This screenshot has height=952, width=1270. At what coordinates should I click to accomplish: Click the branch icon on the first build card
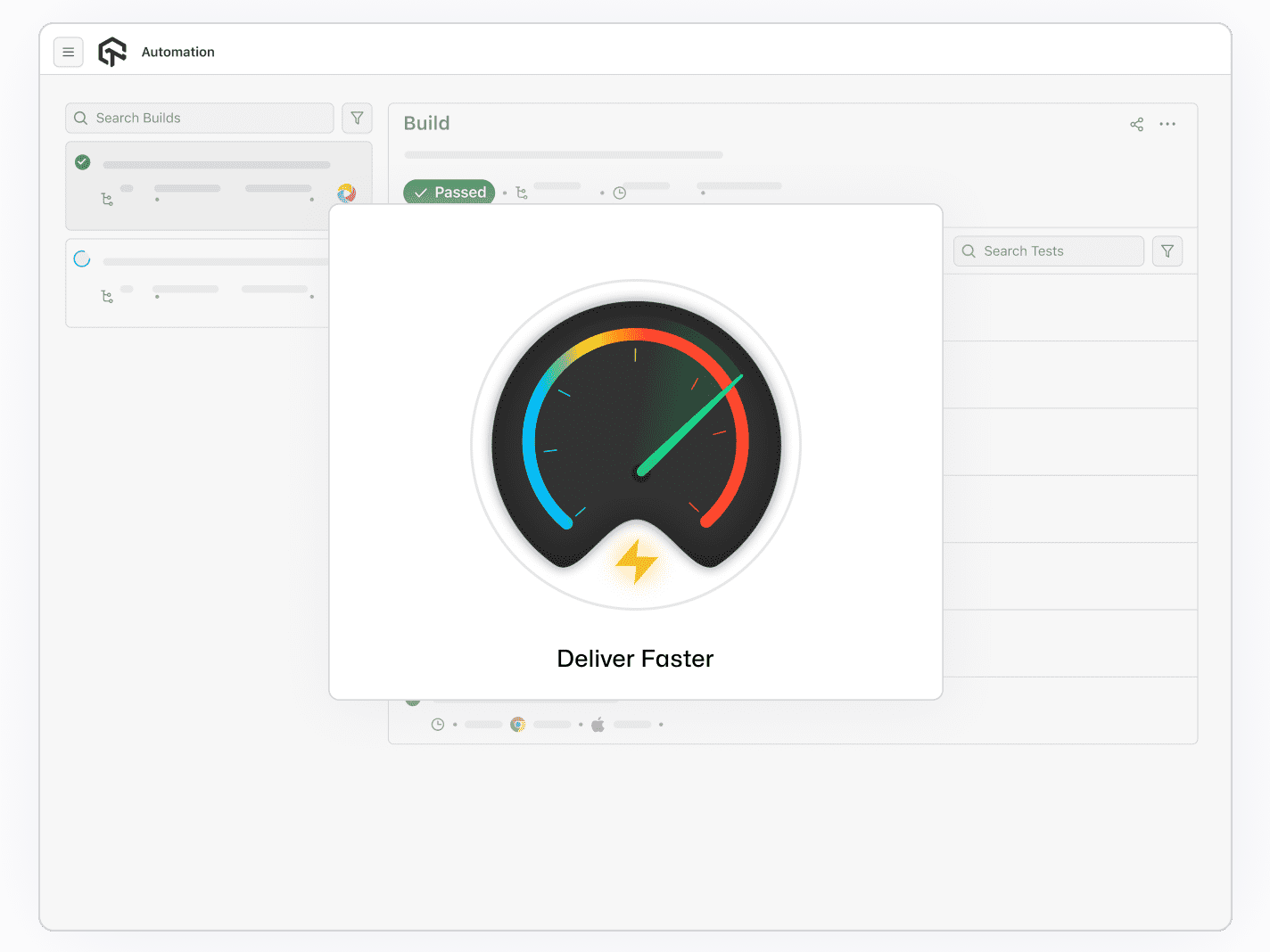coord(107,199)
